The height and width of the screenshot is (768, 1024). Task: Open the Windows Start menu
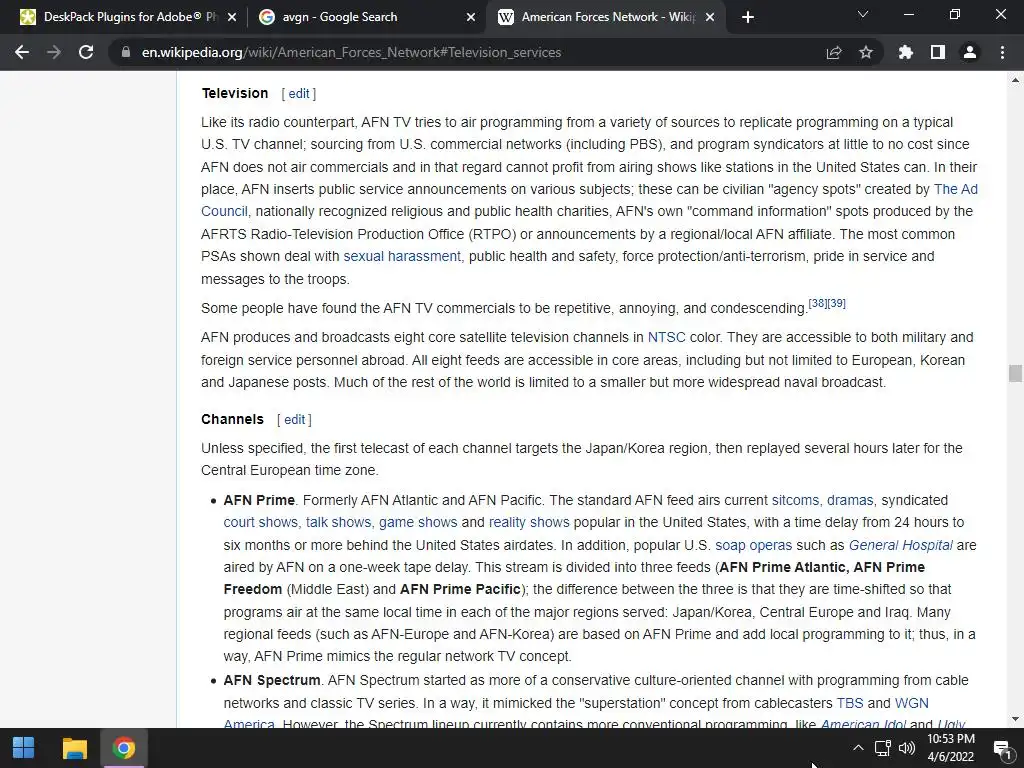(24, 748)
